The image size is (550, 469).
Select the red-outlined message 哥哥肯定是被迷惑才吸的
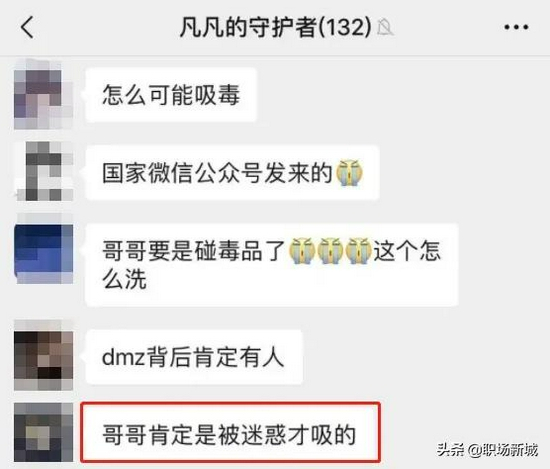[x=230, y=432]
